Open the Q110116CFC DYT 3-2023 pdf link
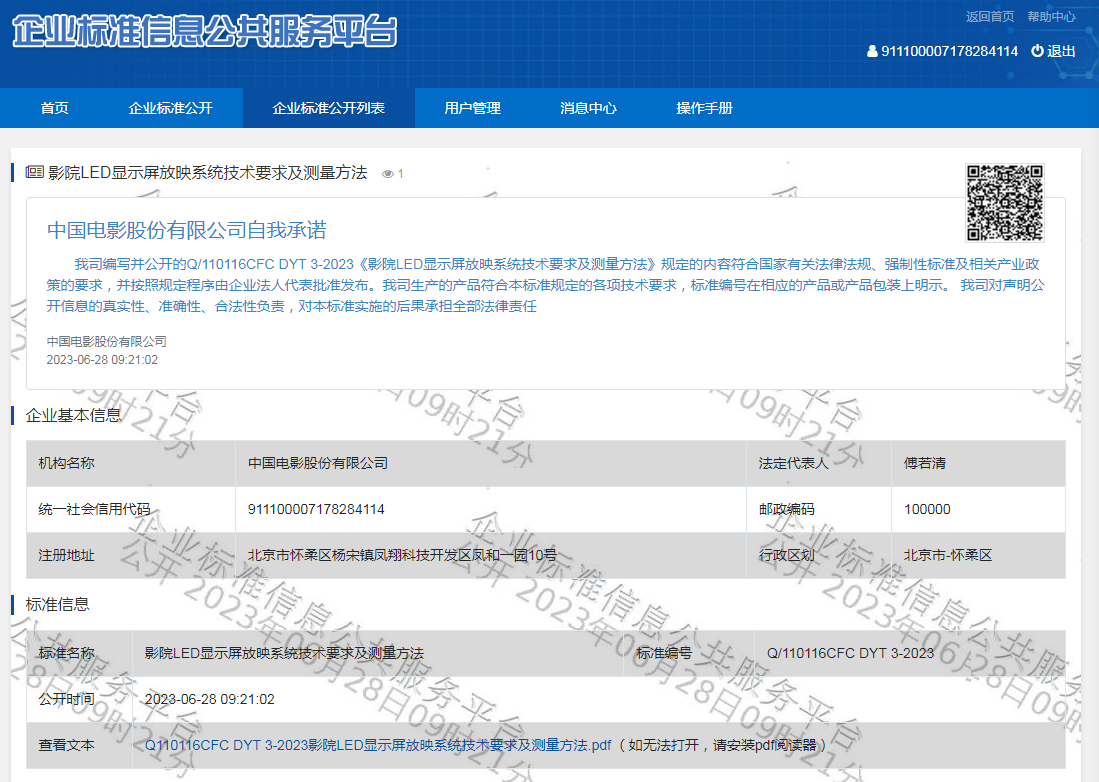 [378, 745]
